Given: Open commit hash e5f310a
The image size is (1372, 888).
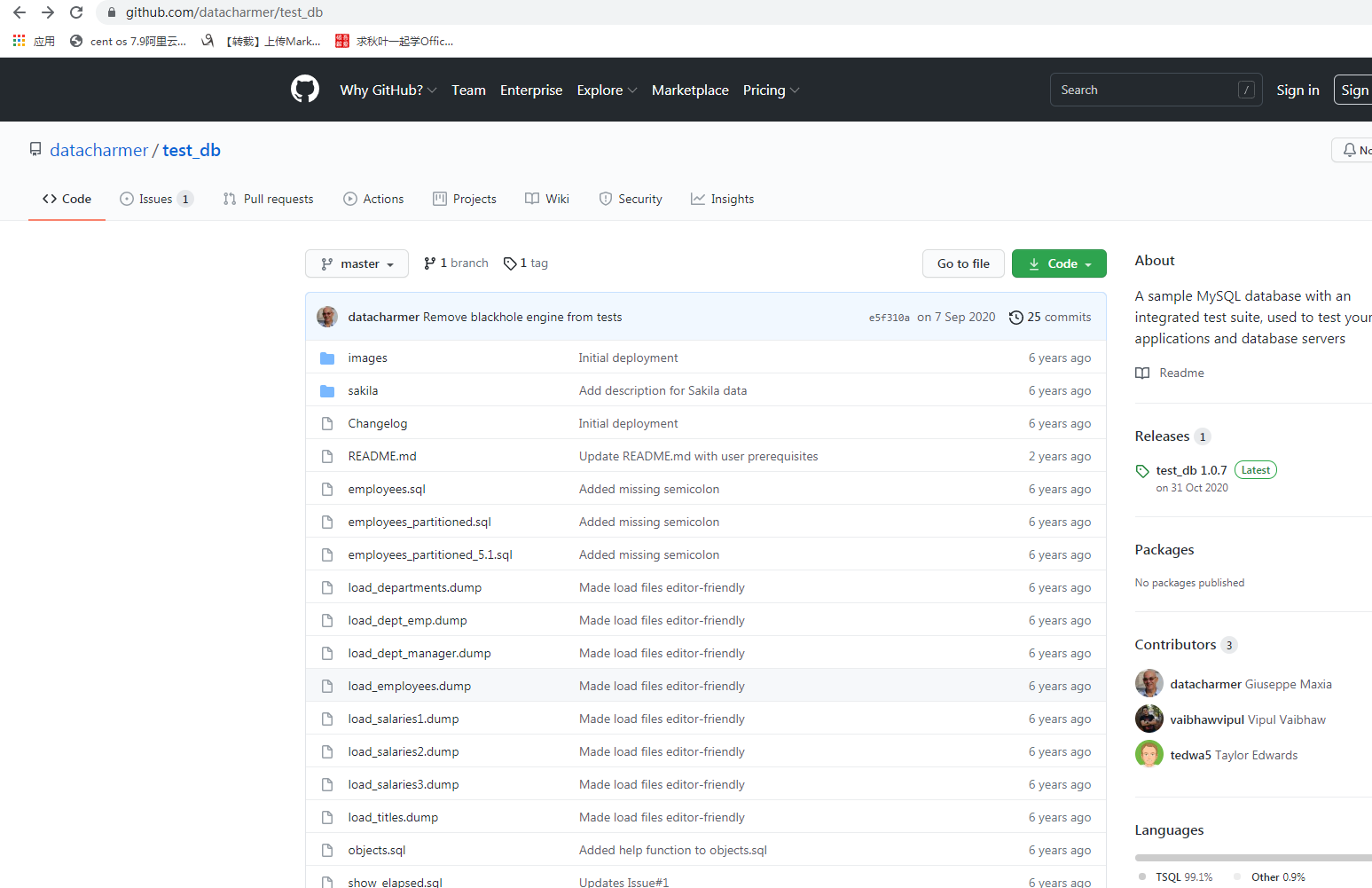Looking at the screenshot, I should point(890,318).
